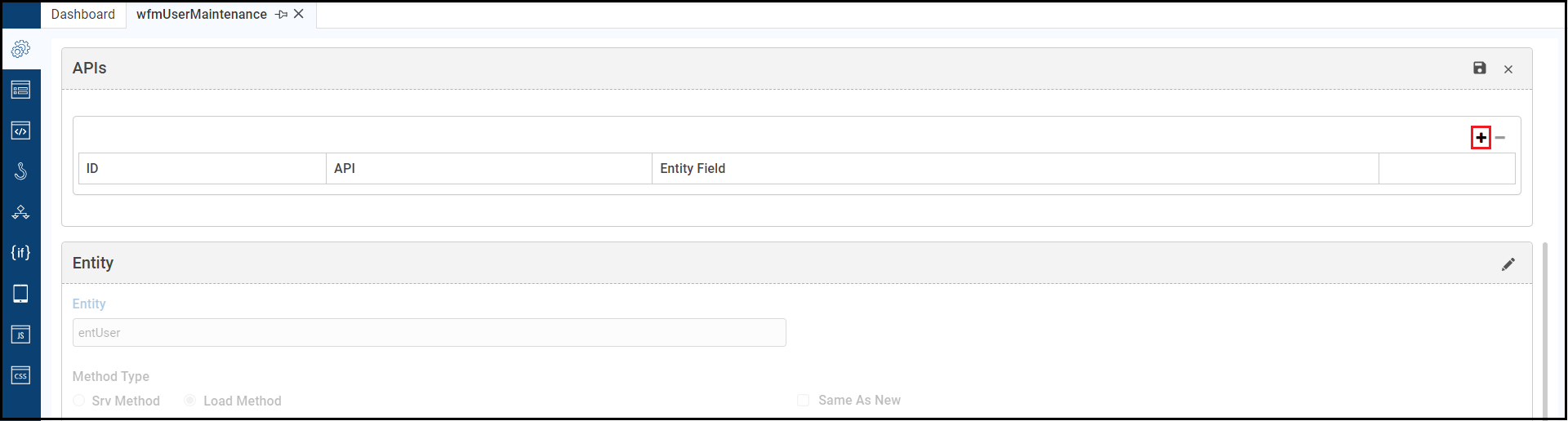
Task: Add a new API row with plus
Action: pos(1481,138)
